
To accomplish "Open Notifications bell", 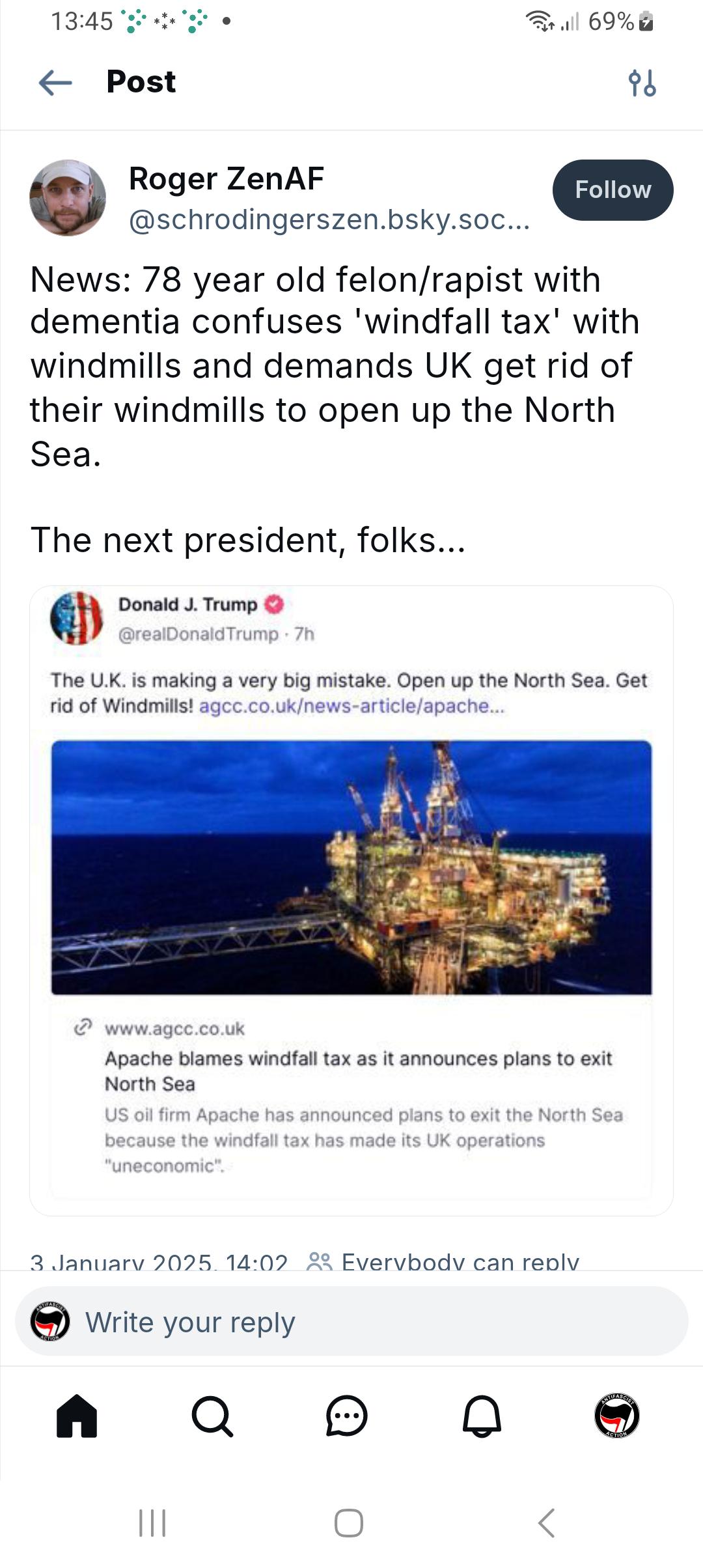I will pyautogui.click(x=482, y=1416).
